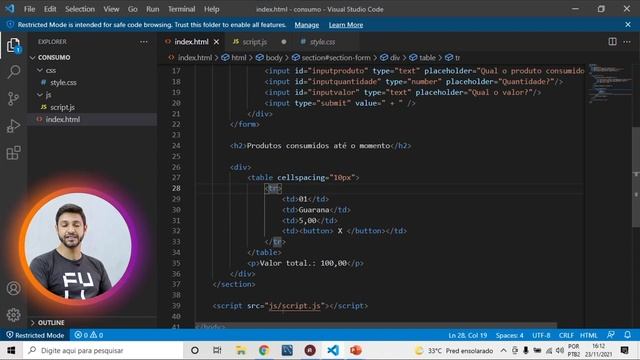
Task: Click the weather widget showing 33°C
Action: pyautogui.click(x=453, y=350)
